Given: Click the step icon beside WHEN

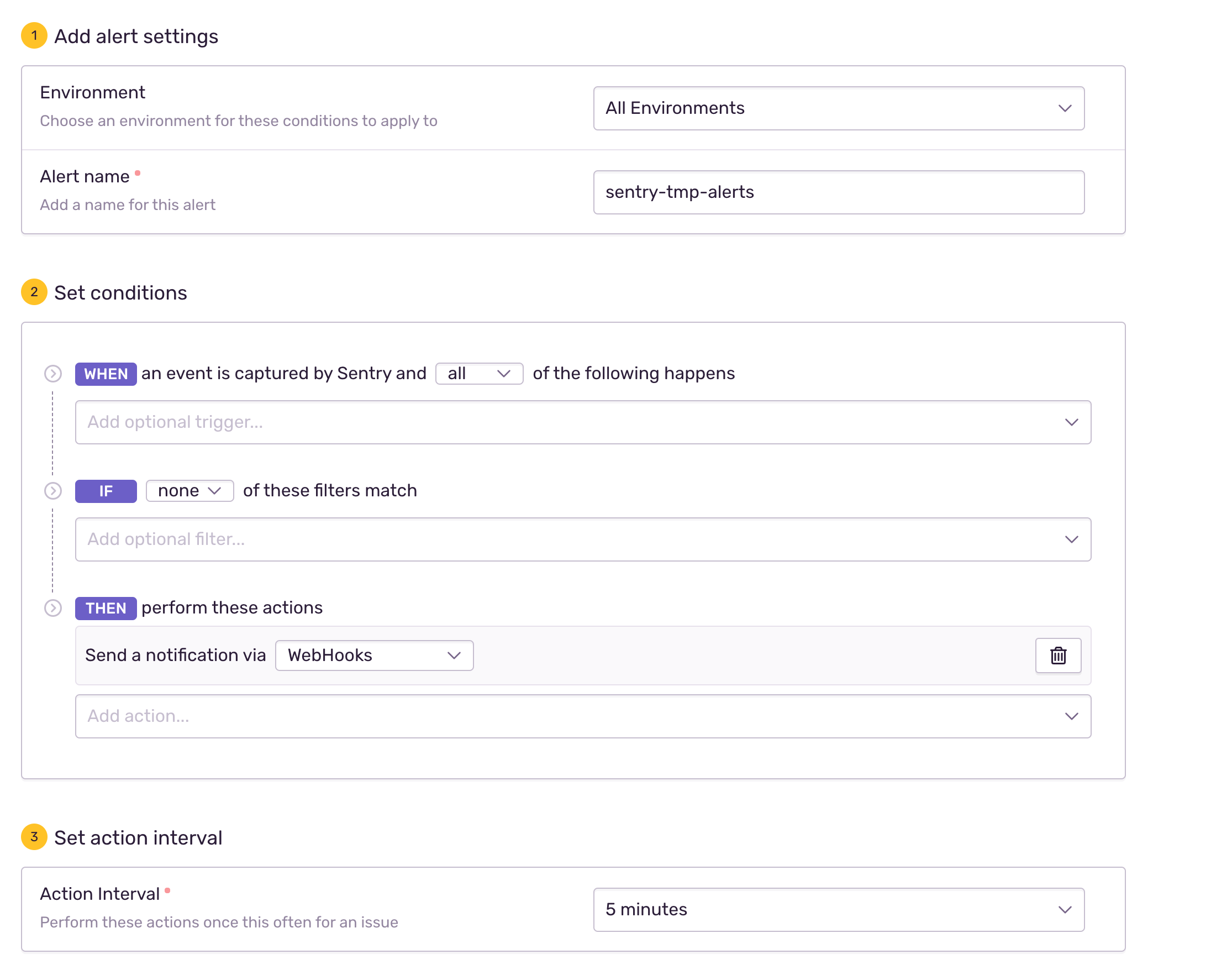Looking at the screenshot, I should pos(53,374).
